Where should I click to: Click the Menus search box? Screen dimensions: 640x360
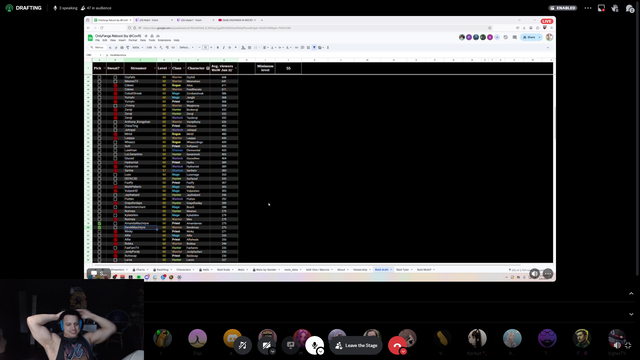coord(98,47)
